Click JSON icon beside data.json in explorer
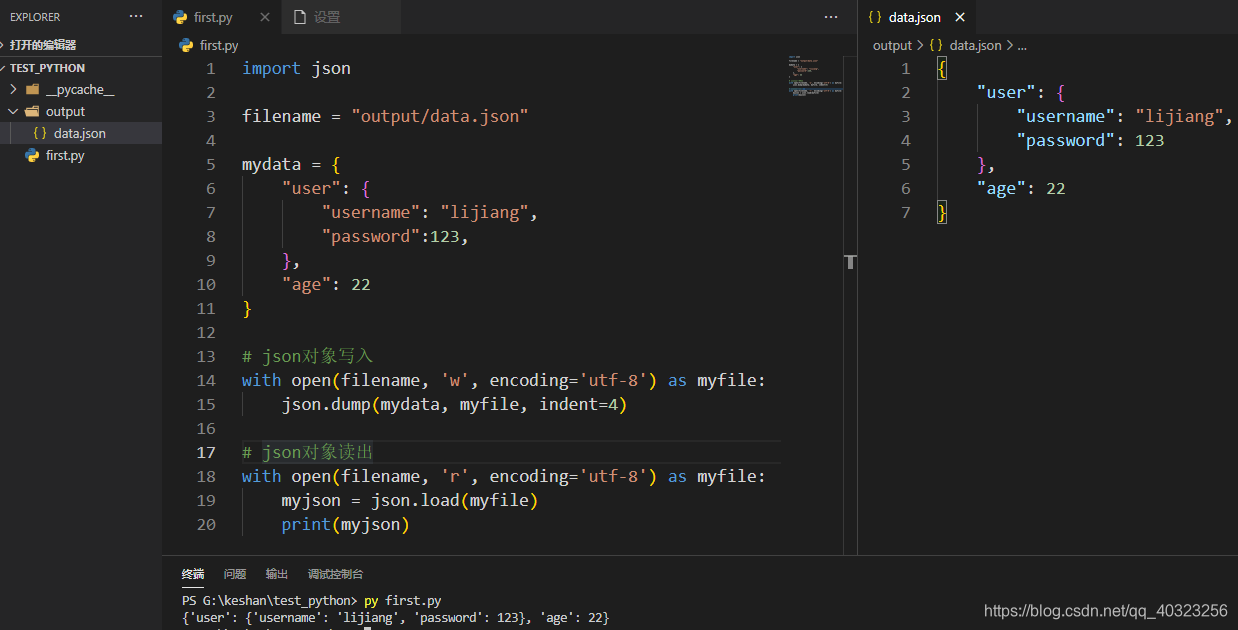 [40, 133]
